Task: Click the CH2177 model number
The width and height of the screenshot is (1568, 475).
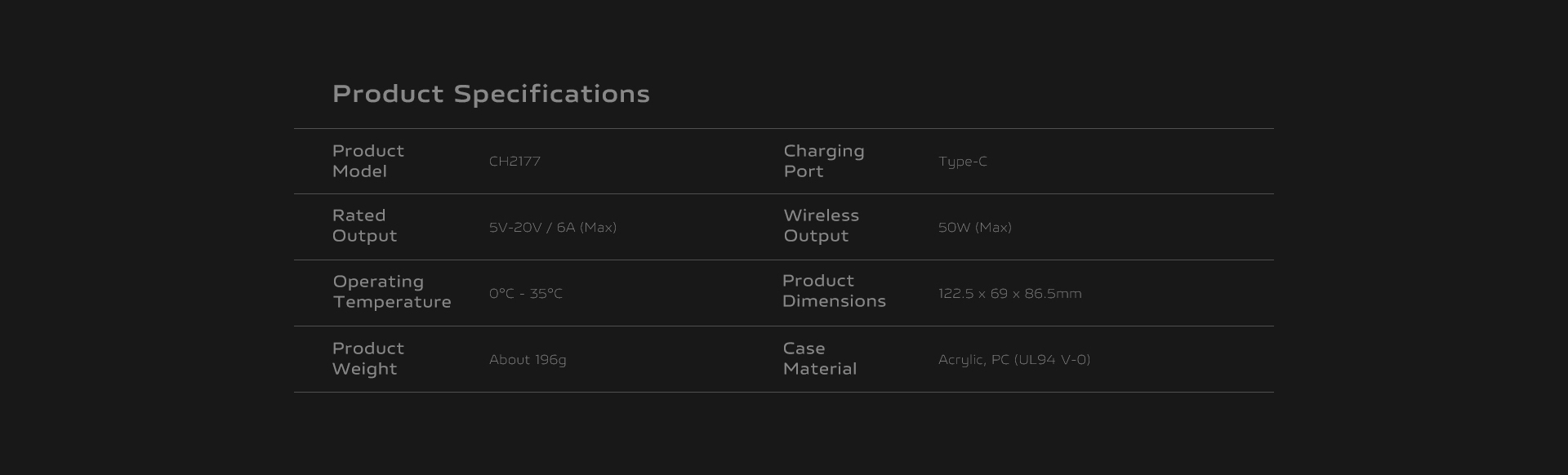Action: [x=514, y=162]
